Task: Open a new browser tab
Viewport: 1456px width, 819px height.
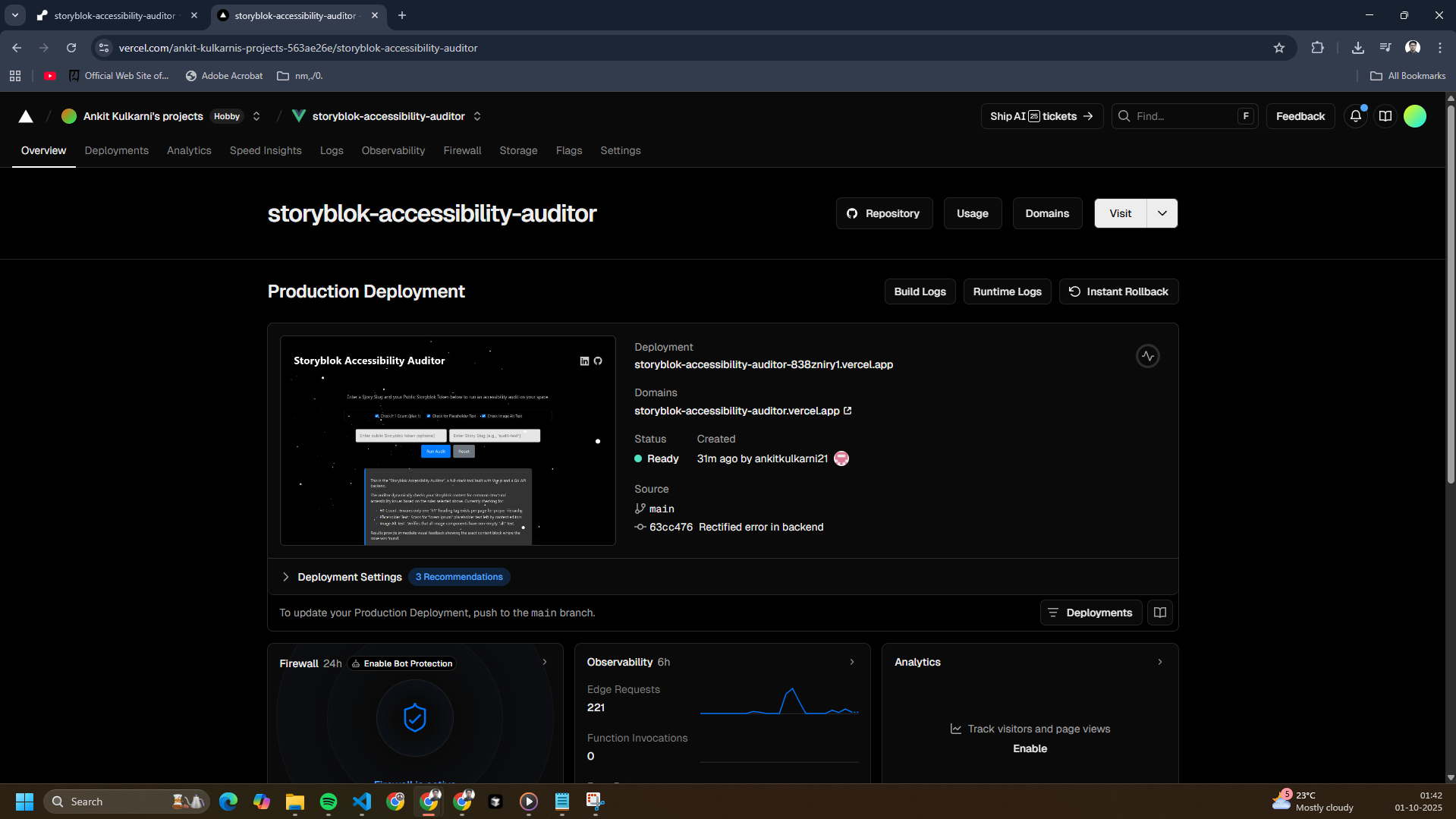Action: 402,15
